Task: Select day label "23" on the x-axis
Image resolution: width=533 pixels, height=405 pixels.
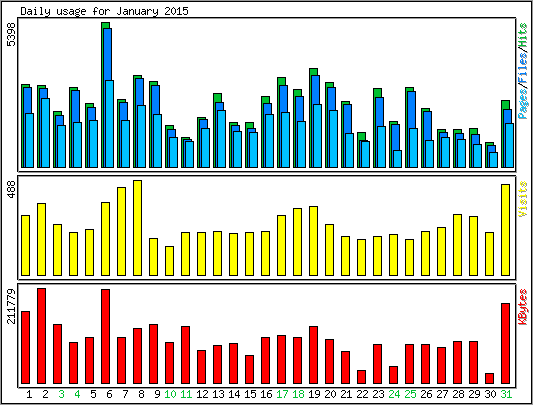Action: [x=378, y=394]
